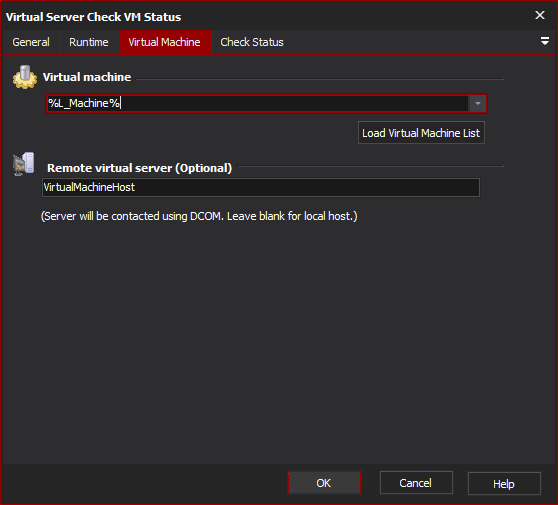558x505 pixels.
Task: Switch to the General tab
Action: (x=31, y=42)
